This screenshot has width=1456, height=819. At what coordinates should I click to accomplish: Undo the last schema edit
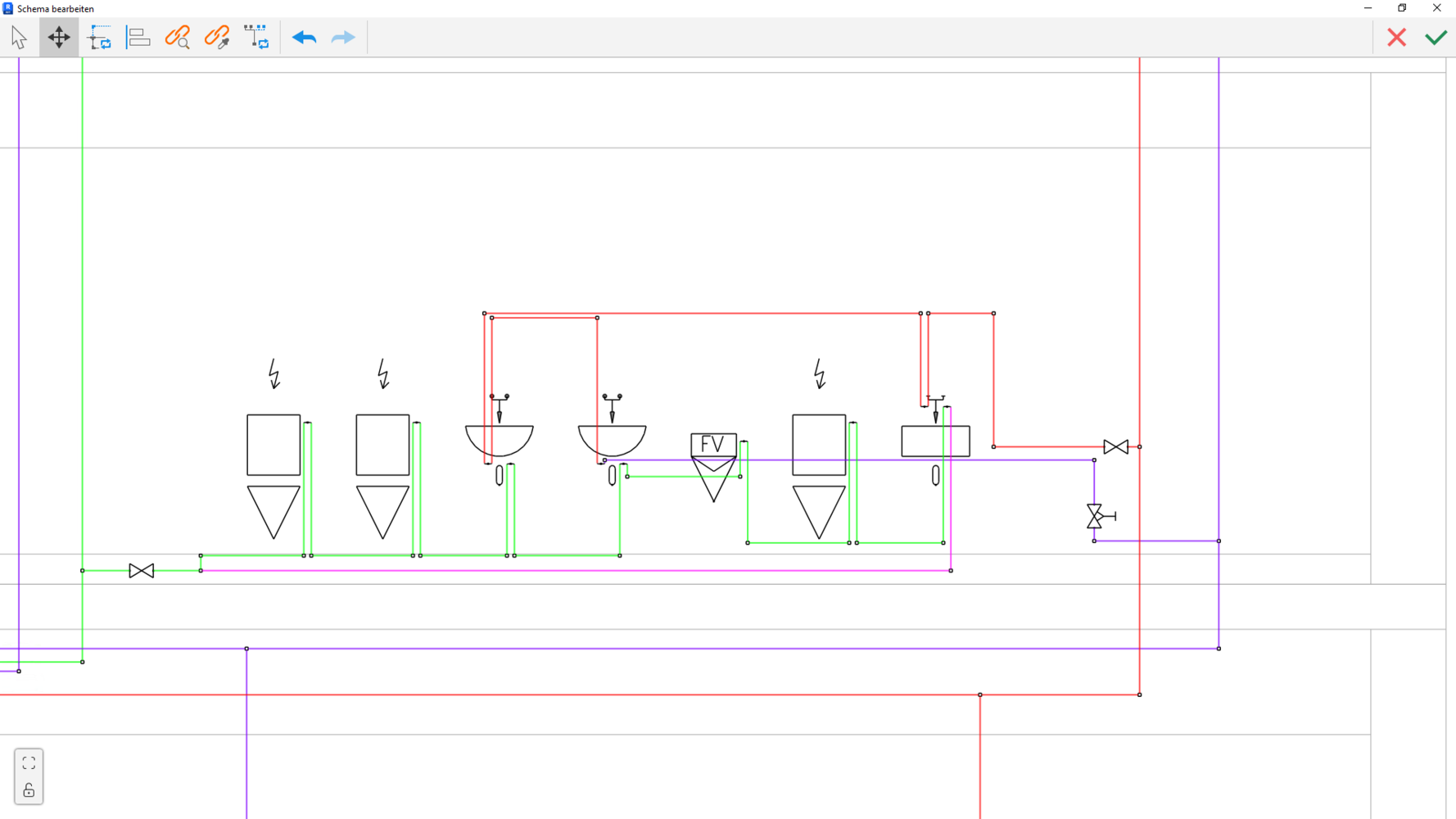(x=304, y=38)
